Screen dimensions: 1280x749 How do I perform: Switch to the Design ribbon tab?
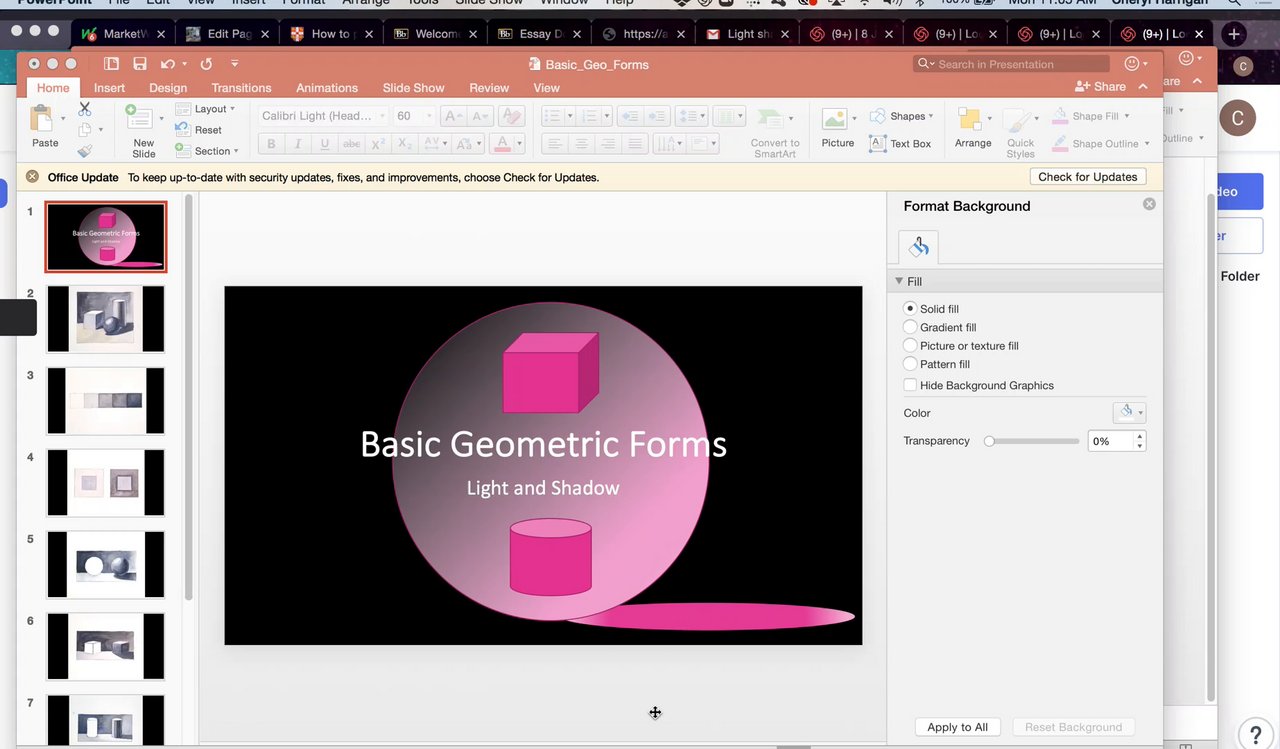click(x=168, y=88)
